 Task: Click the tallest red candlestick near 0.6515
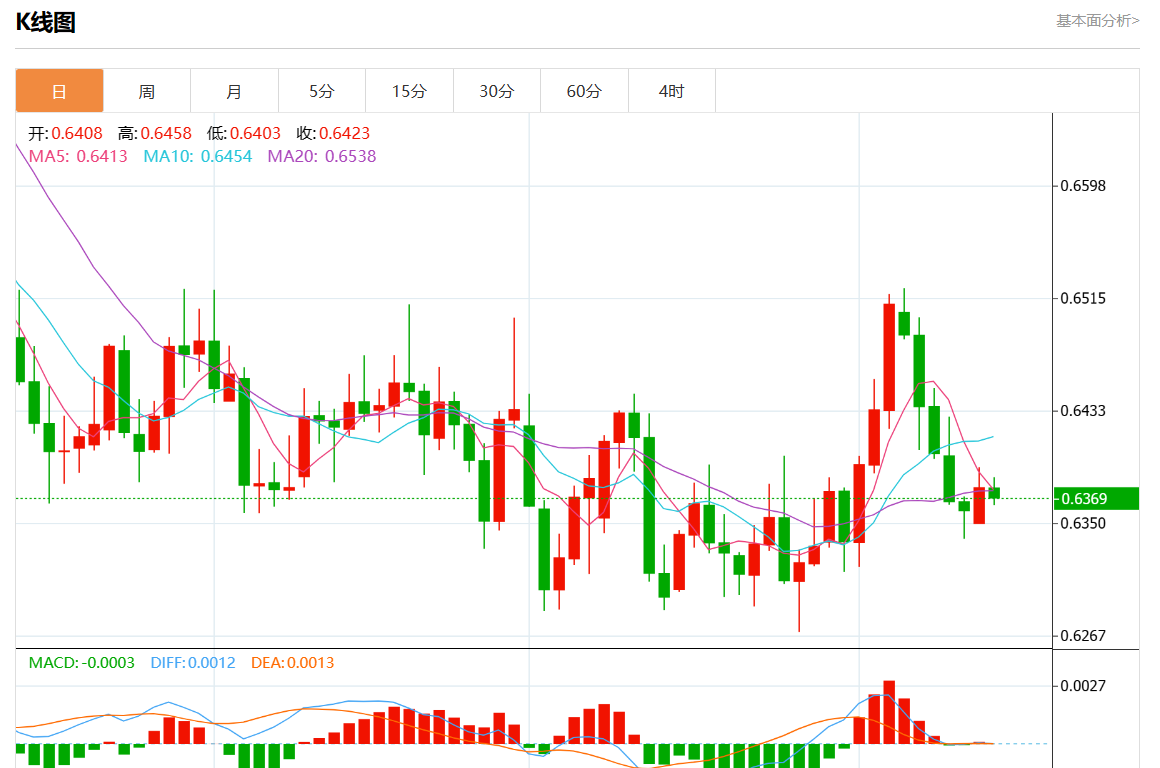coord(889,357)
